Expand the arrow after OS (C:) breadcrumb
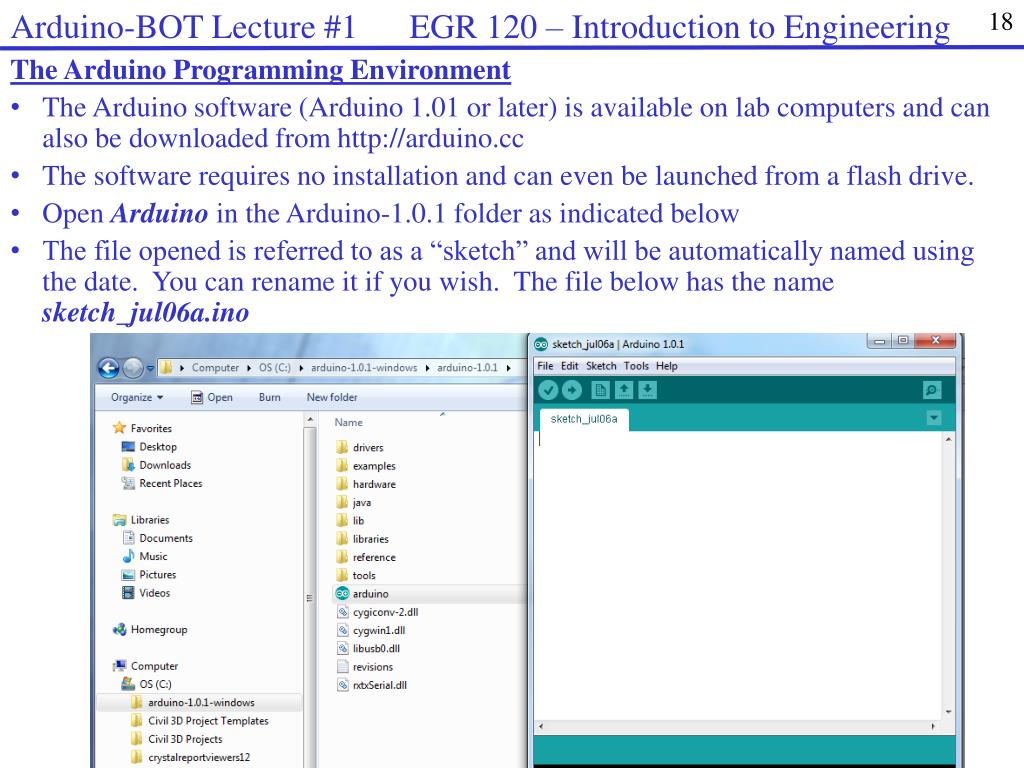 click(301, 368)
